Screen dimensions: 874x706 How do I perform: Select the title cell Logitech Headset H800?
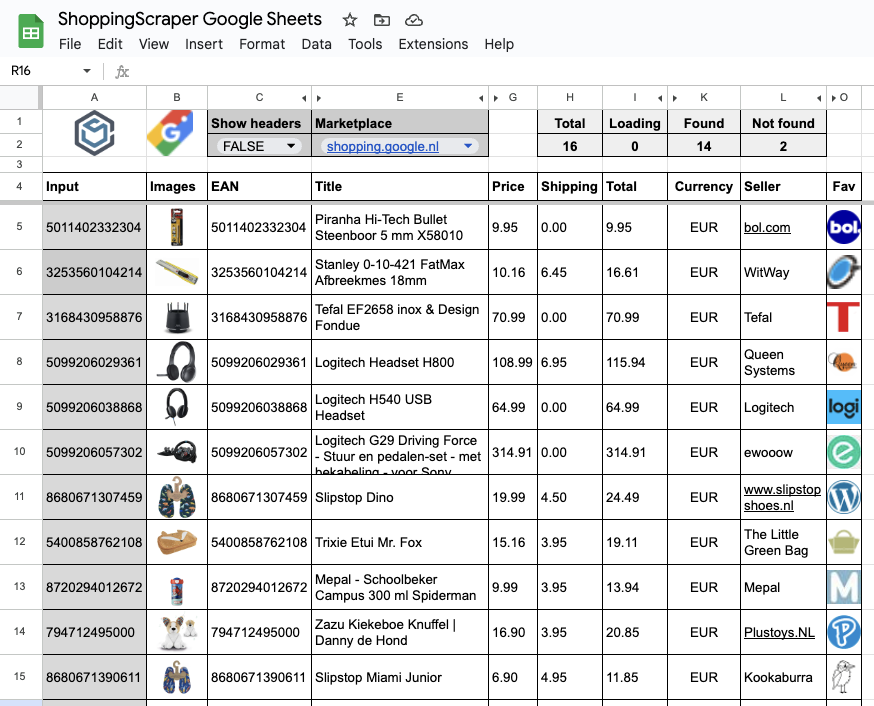400,362
